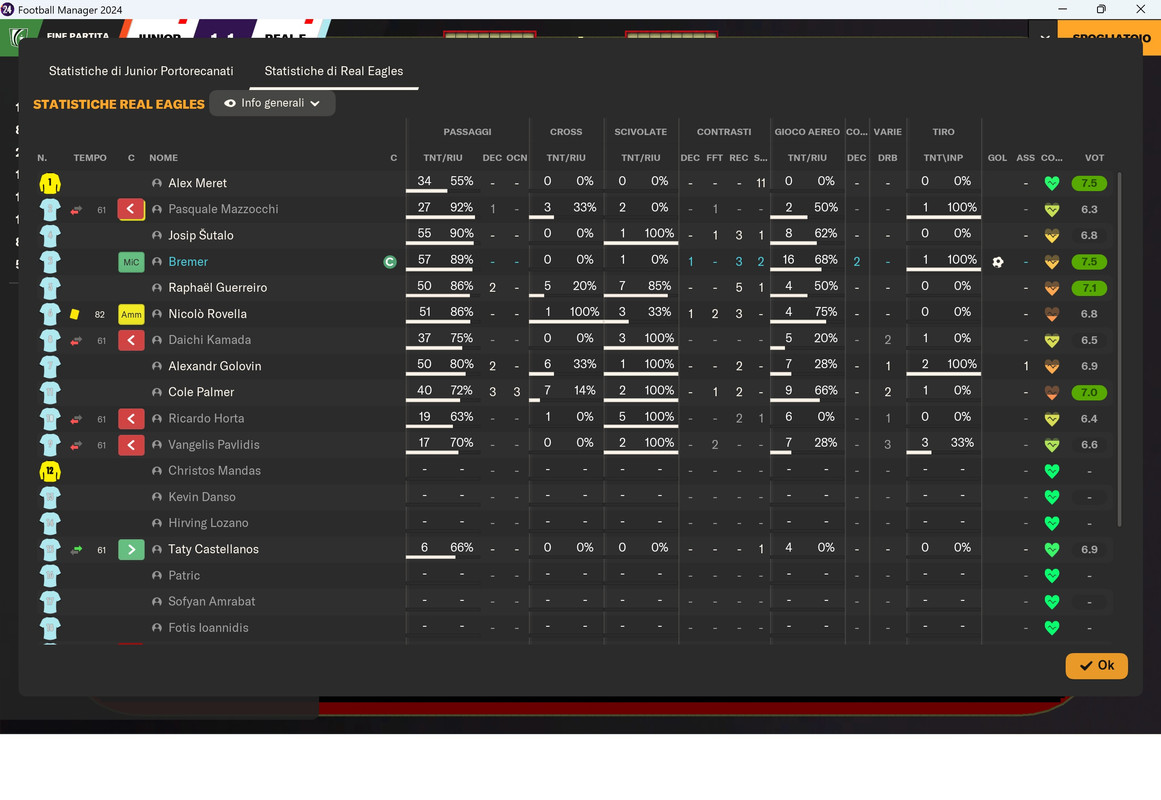
Task: Click the substitution arrows icon for Taty Castellanos
Action: [x=76, y=550]
